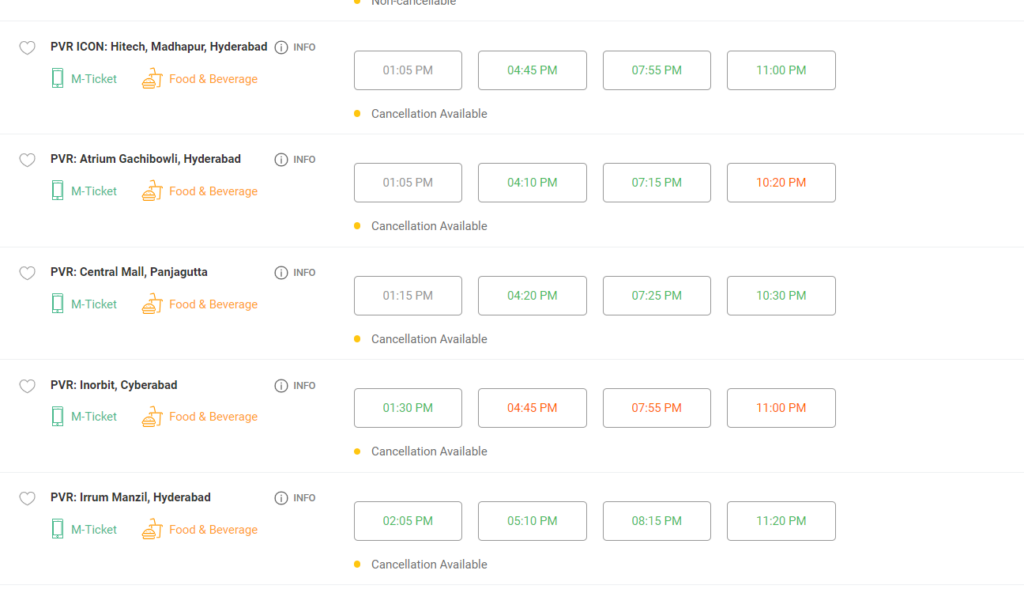The width and height of the screenshot is (1024, 593).
Task: Book 02:05 PM show at Irrum Manzil
Action: [x=408, y=521]
